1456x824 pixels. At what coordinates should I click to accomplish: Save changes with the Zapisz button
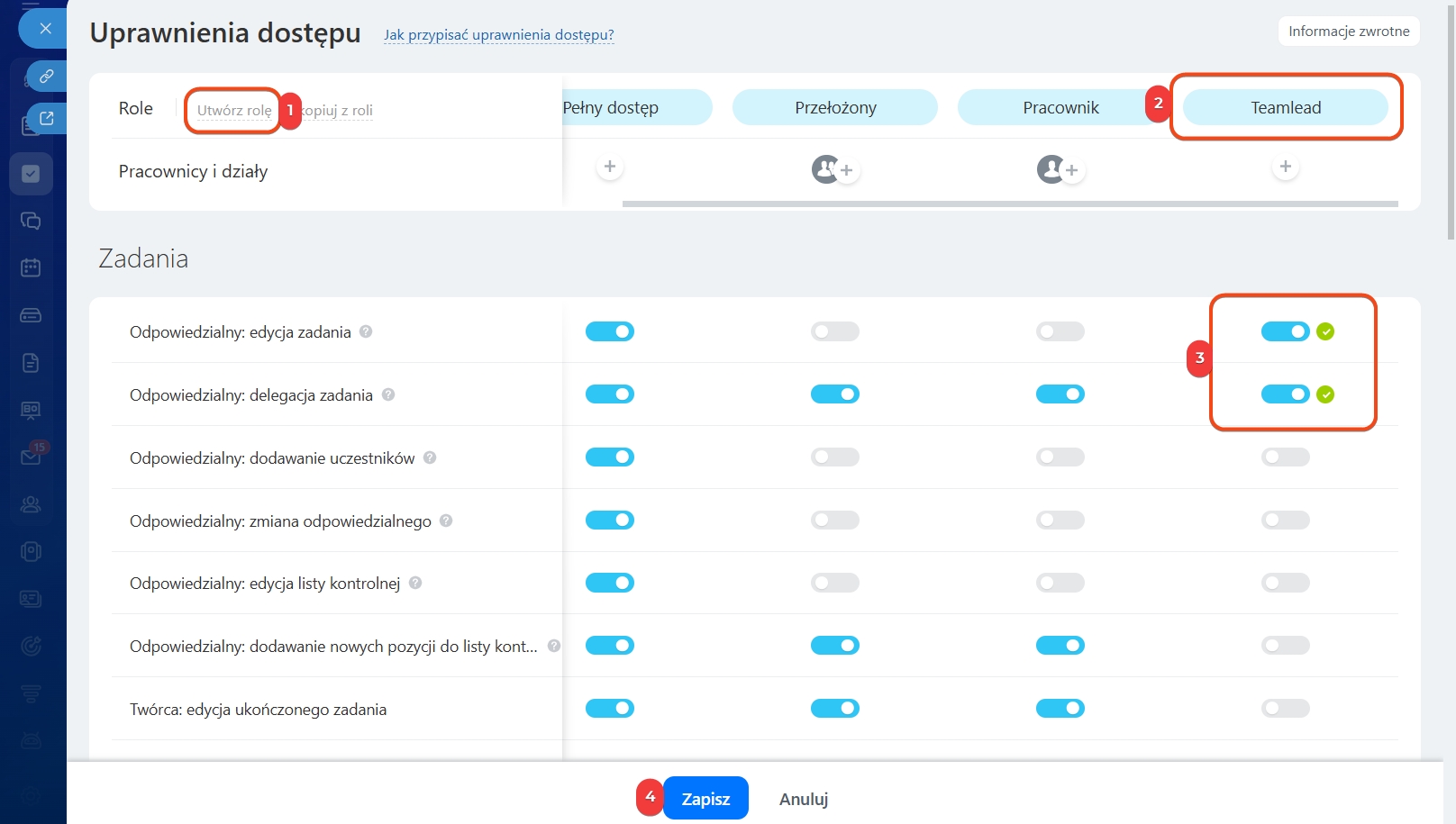pyautogui.click(x=705, y=799)
